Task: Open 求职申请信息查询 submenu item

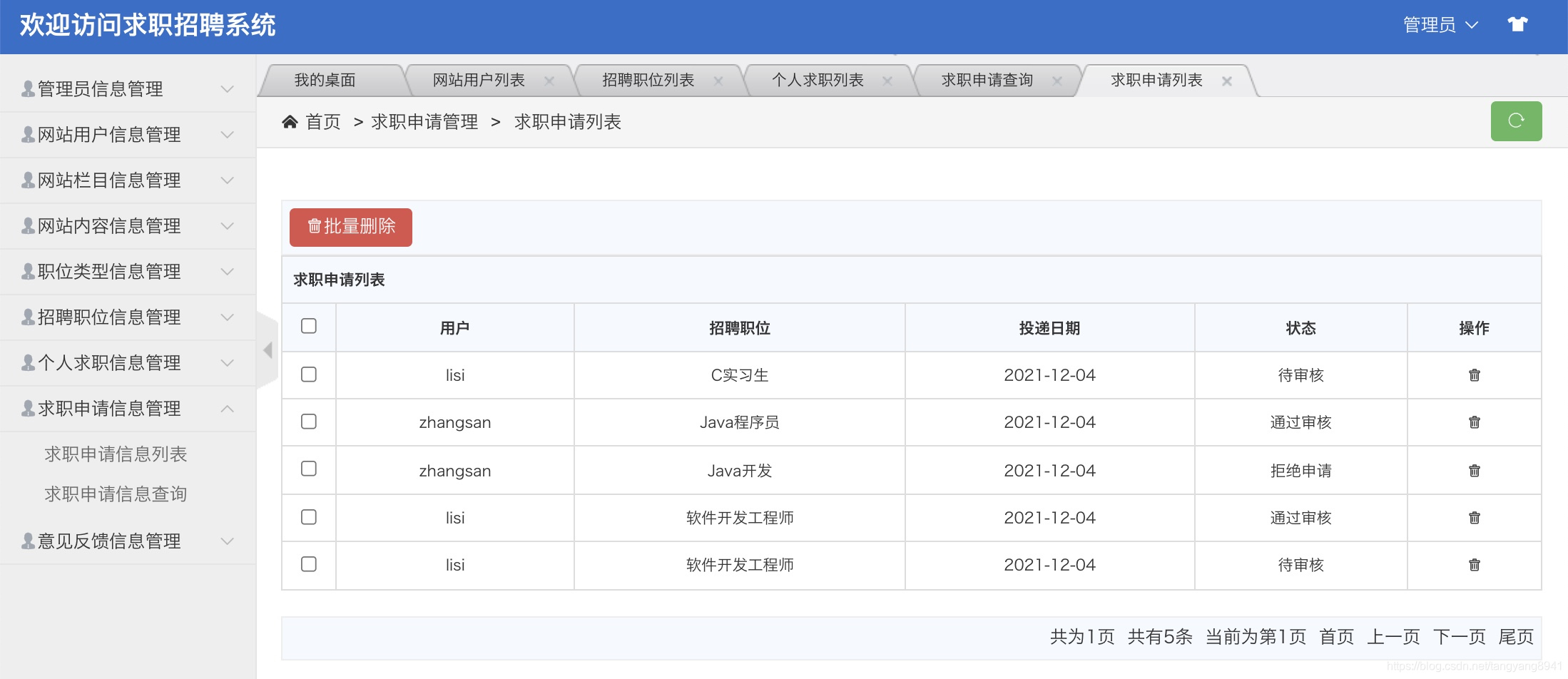Action: [x=116, y=494]
